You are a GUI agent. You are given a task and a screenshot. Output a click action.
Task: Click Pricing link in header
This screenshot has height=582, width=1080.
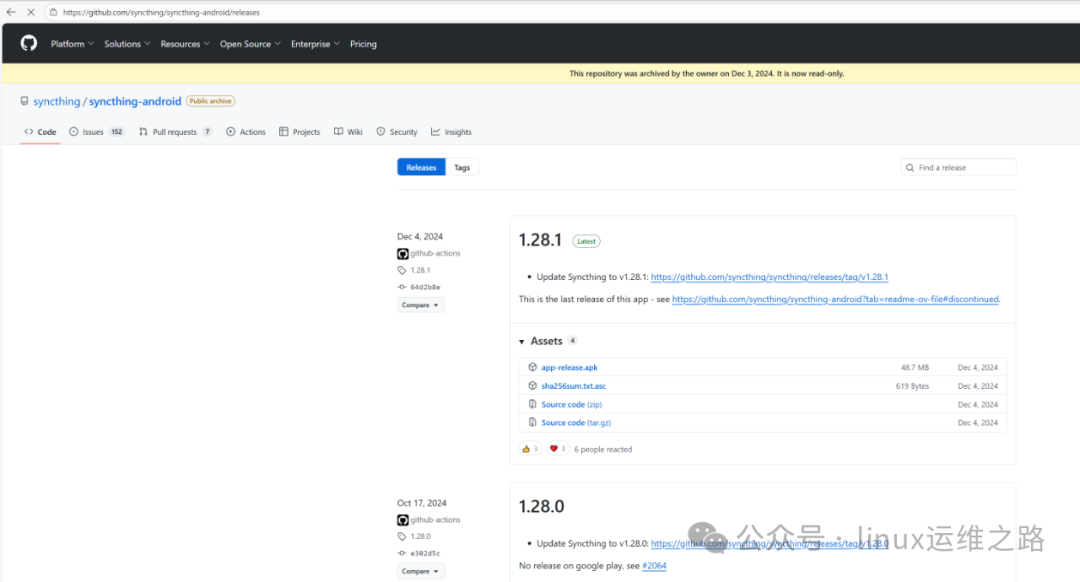tap(363, 43)
